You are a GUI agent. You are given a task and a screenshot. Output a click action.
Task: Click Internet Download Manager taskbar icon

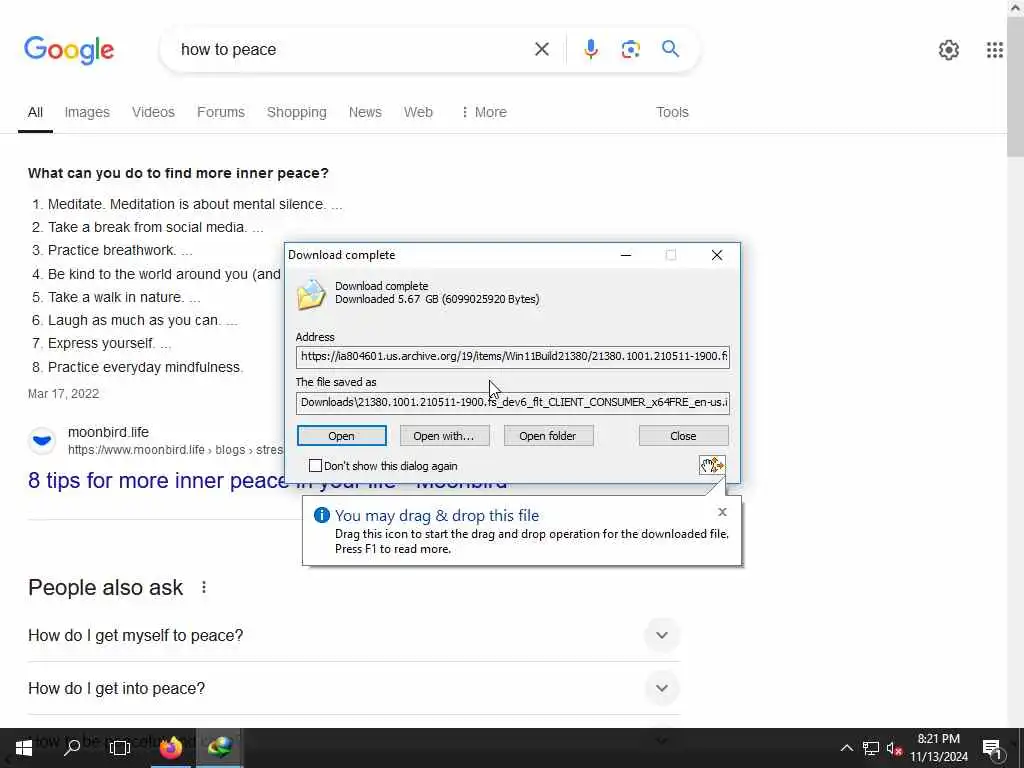[x=219, y=747]
